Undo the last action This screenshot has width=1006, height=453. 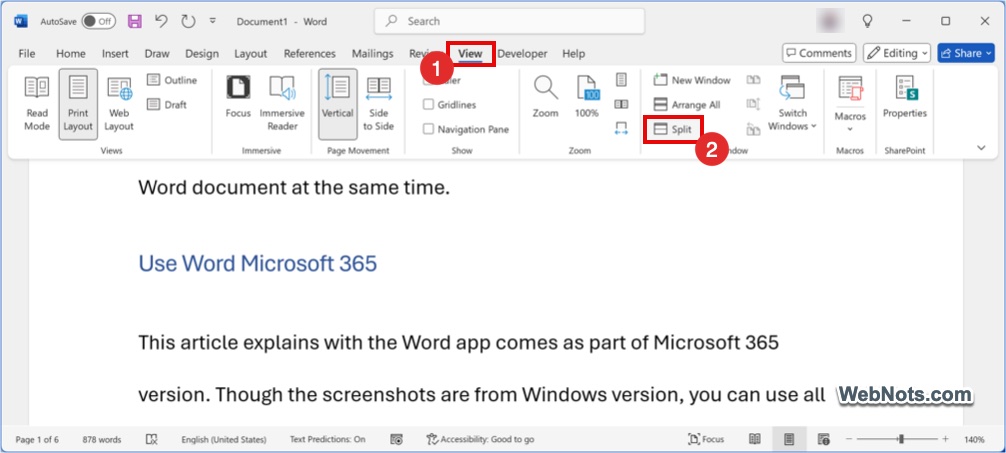tap(162, 21)
